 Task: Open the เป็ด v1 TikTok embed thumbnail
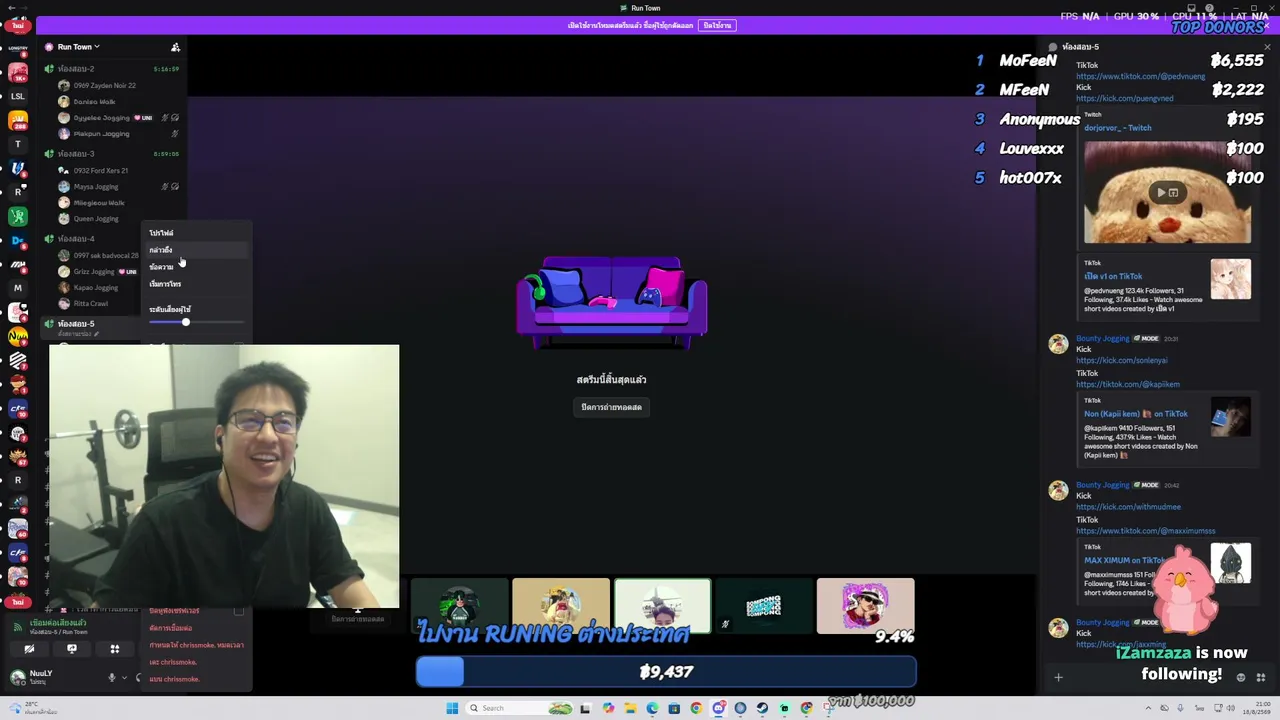pyautogui.click(x=1231, y=280)
